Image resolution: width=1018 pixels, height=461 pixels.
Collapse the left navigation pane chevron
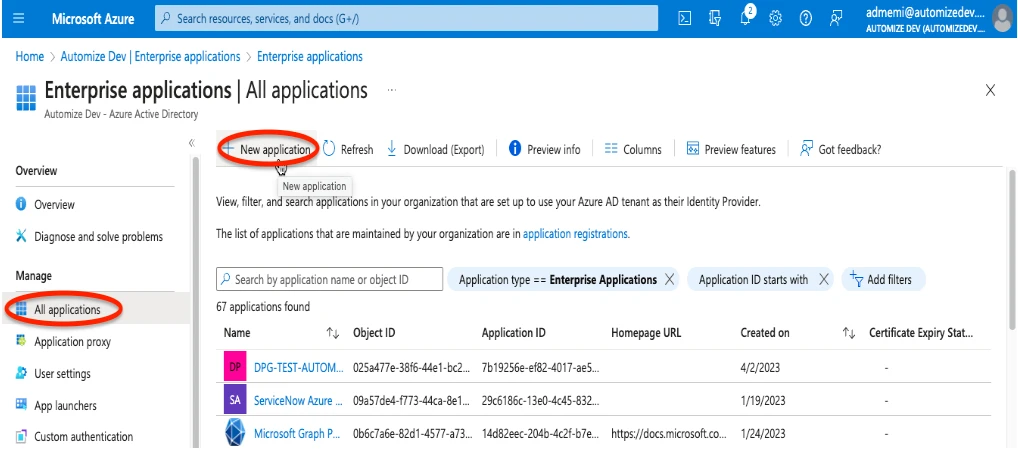[x=192, y=144]
